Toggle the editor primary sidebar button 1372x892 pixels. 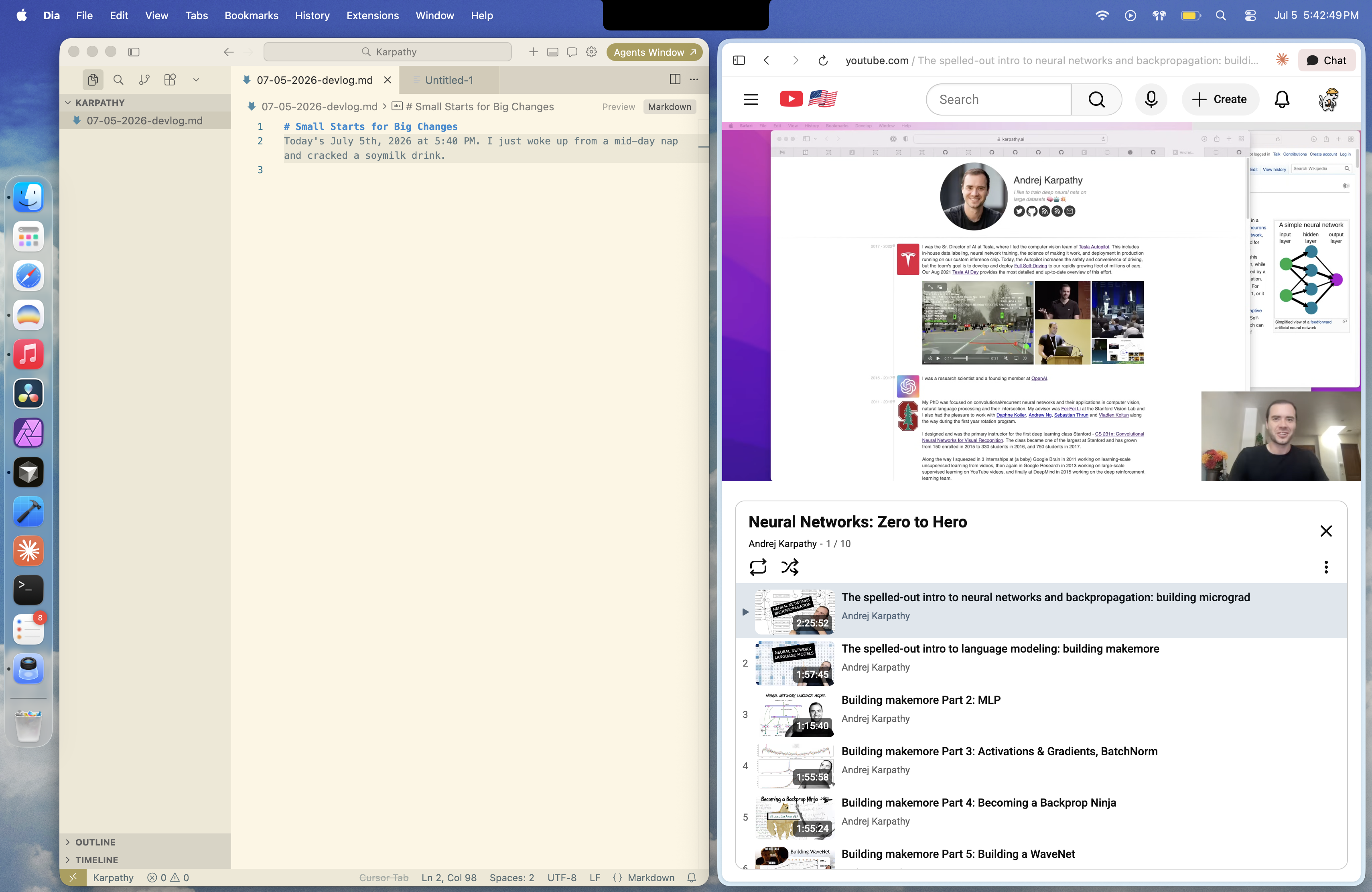point(134,52)
